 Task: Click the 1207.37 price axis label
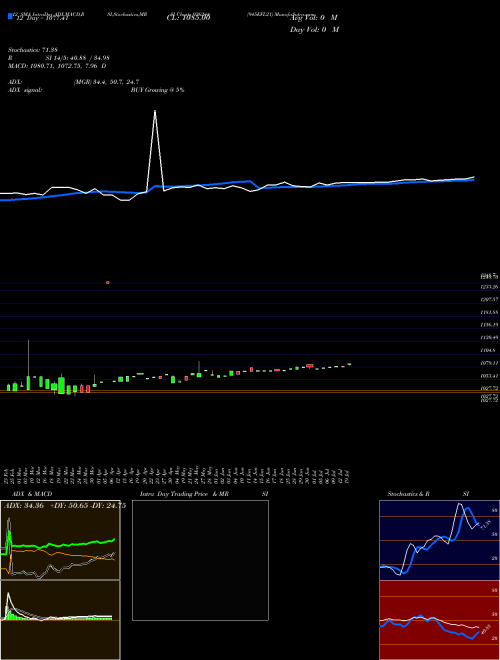point(490,299)
